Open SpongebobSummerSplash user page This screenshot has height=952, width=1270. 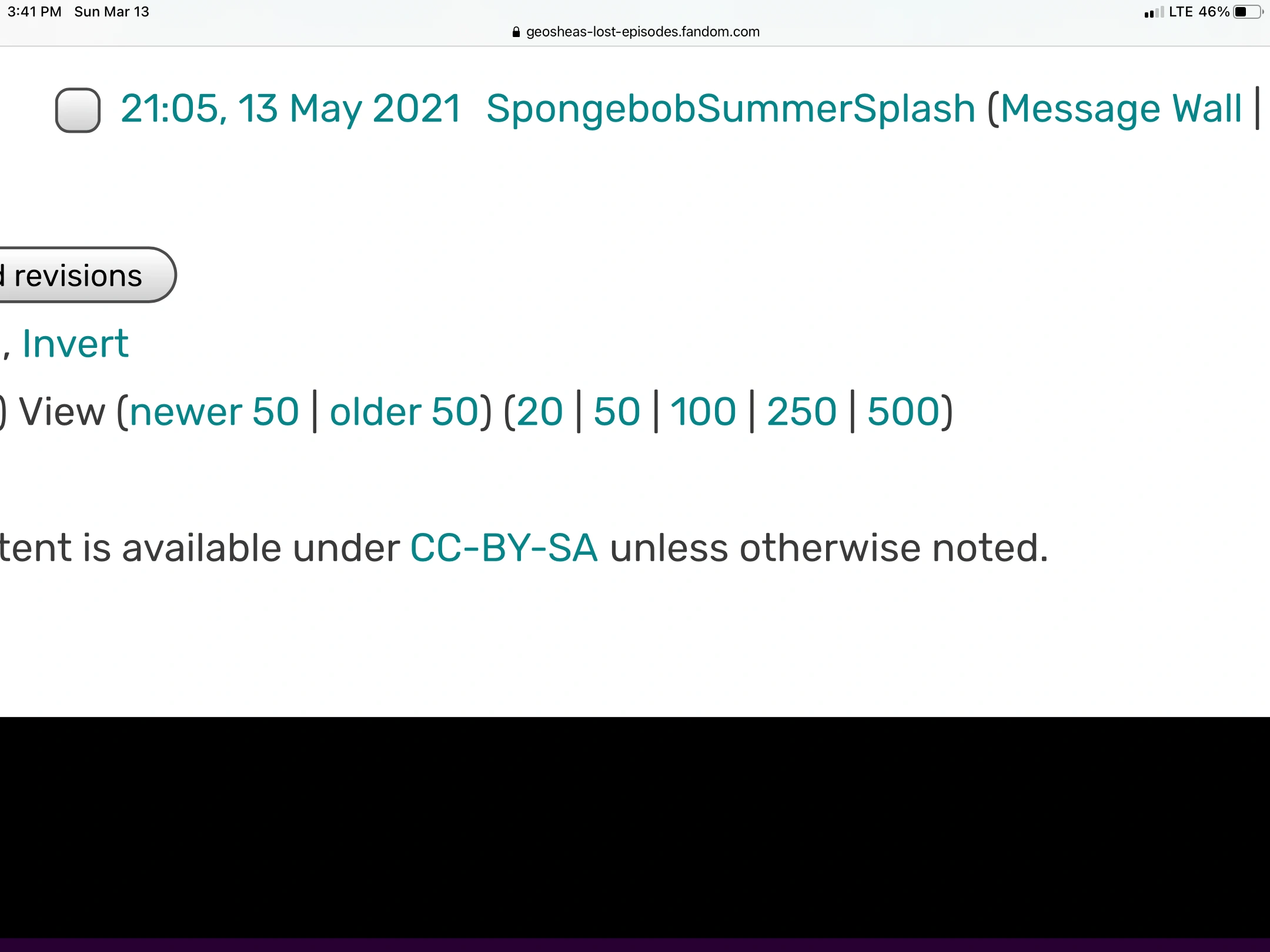coord(730,109)
